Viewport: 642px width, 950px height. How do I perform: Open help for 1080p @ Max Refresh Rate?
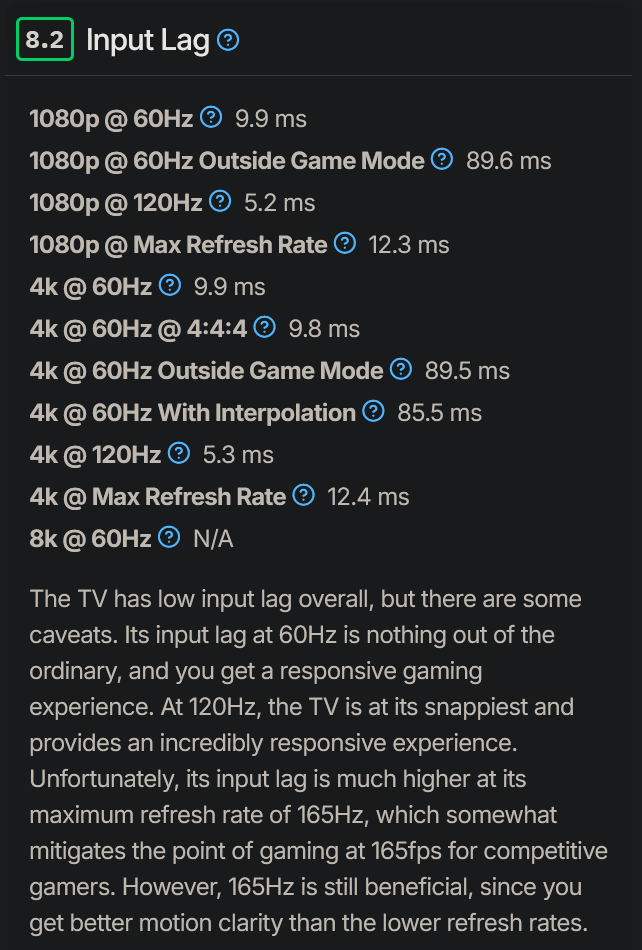pyautogui.click(x=344, y=244)
